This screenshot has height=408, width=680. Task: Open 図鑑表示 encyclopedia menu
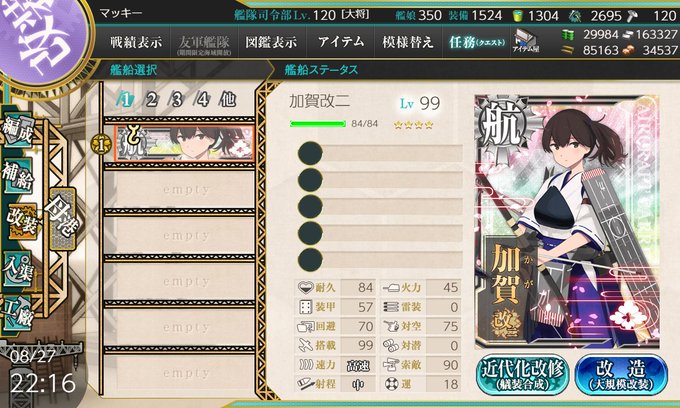[271, 42]
